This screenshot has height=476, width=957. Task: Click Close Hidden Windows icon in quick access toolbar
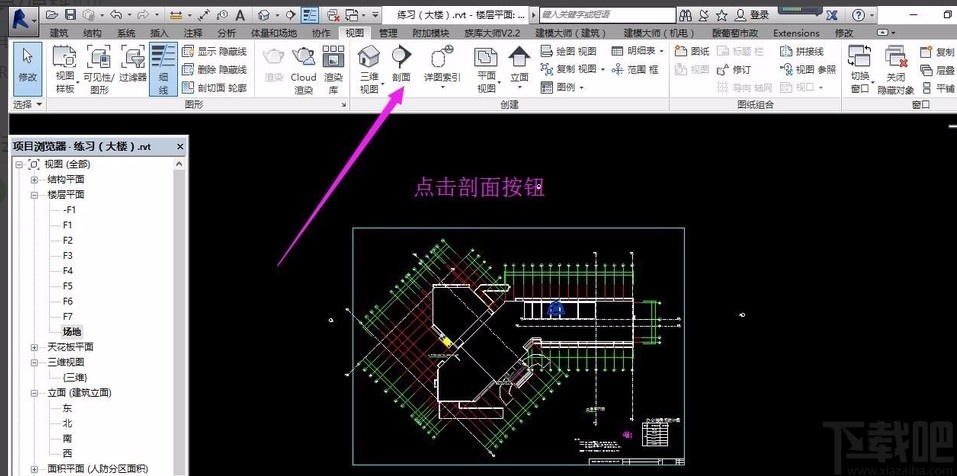click(333, 15)
